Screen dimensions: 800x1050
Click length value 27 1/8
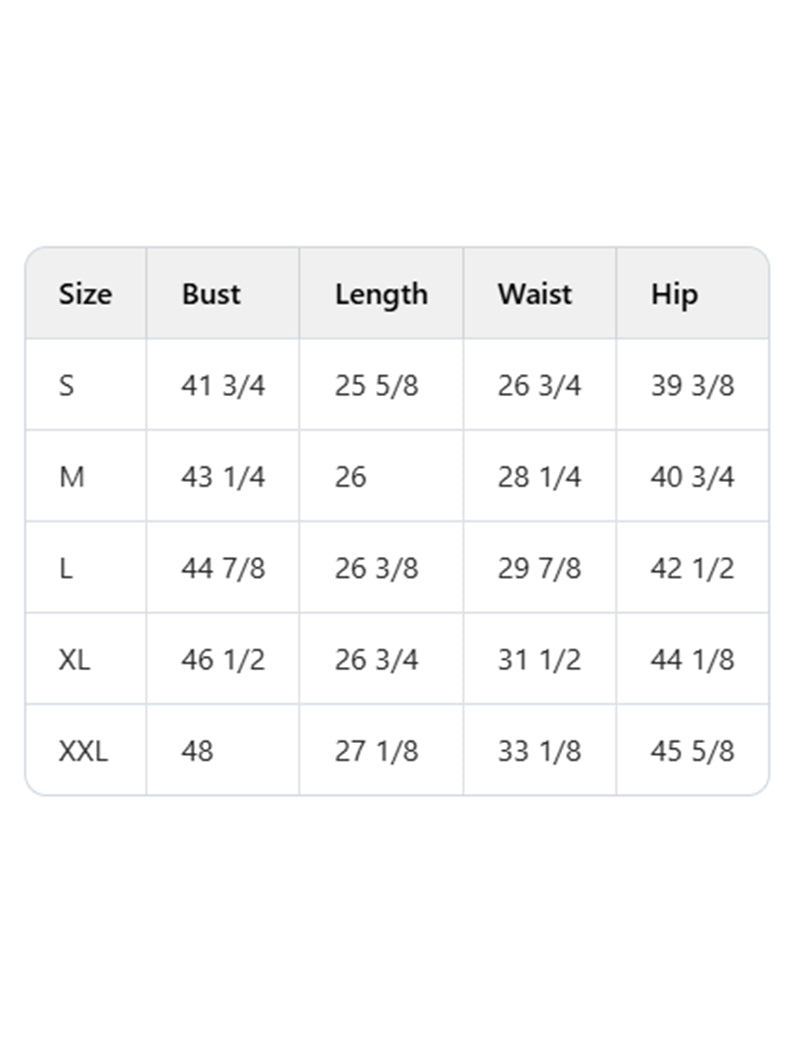click(376, 751)
